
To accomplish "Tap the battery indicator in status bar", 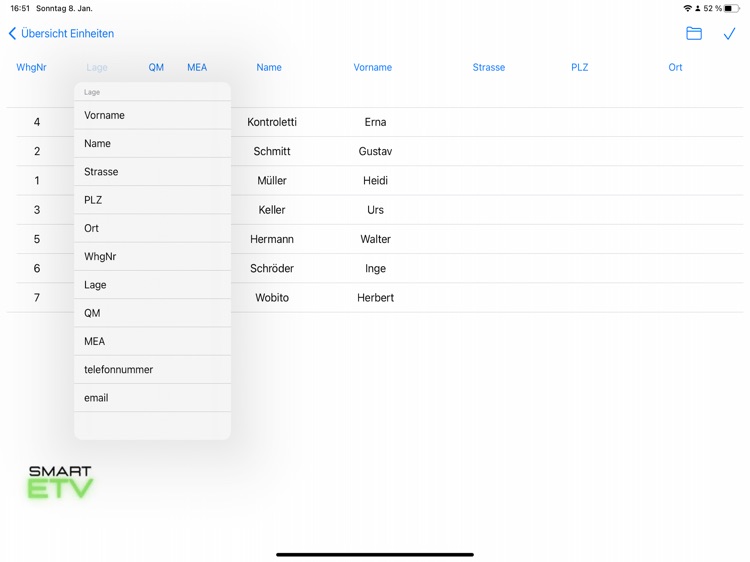I will [x=732, y=8].
